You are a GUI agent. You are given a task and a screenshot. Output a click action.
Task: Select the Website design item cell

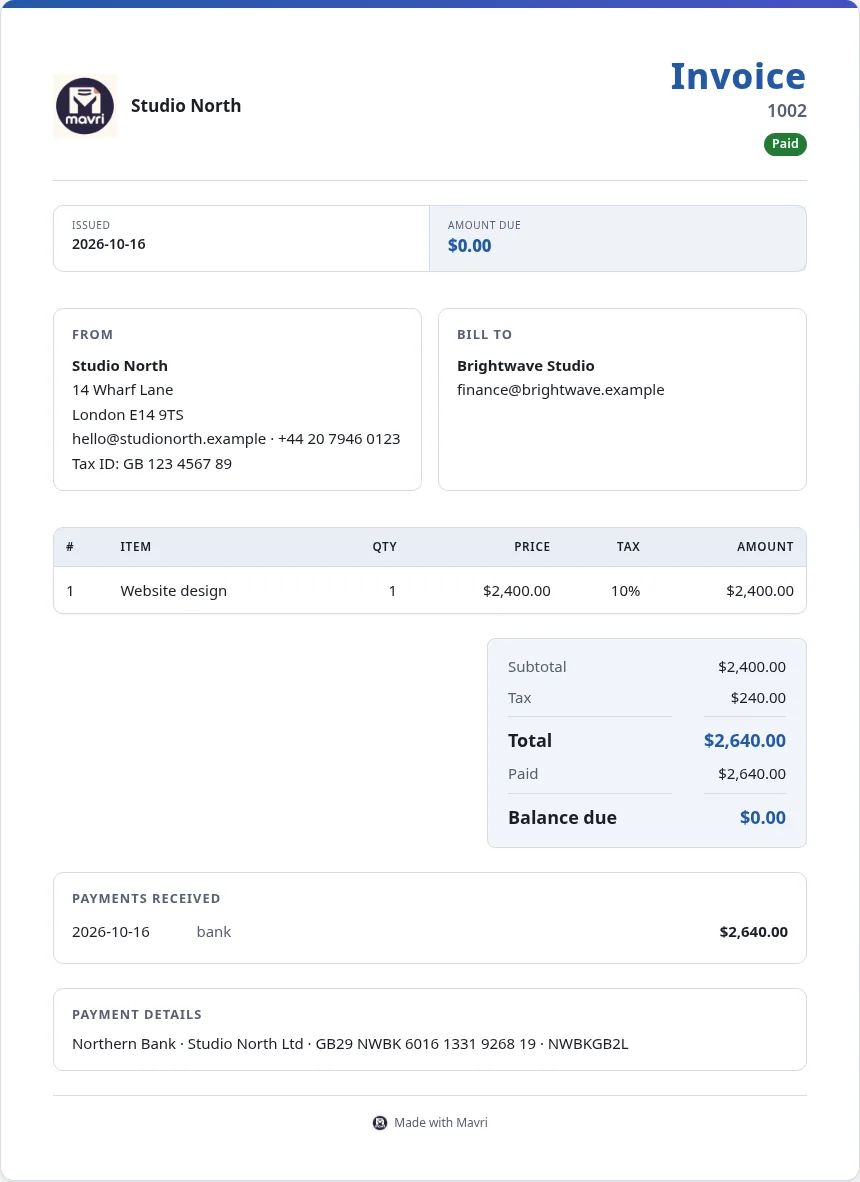(173, 591)
